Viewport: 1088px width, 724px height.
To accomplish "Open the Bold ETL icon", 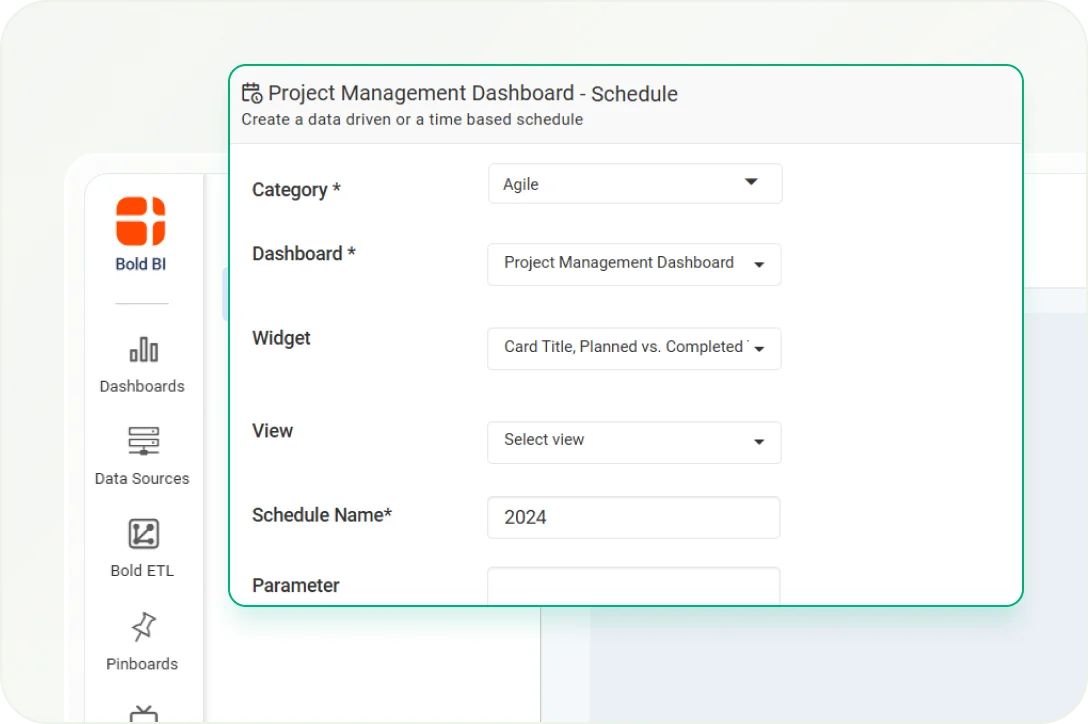I will 143,534.
